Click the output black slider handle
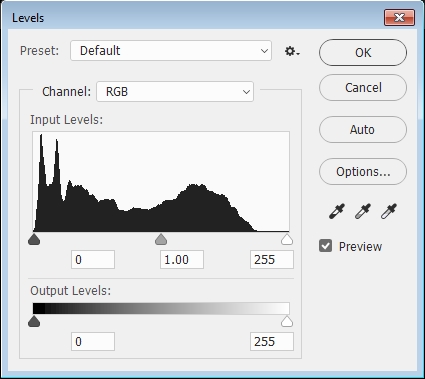The width and height of the screenshot is (425, 379). click(x=34, y=321)
